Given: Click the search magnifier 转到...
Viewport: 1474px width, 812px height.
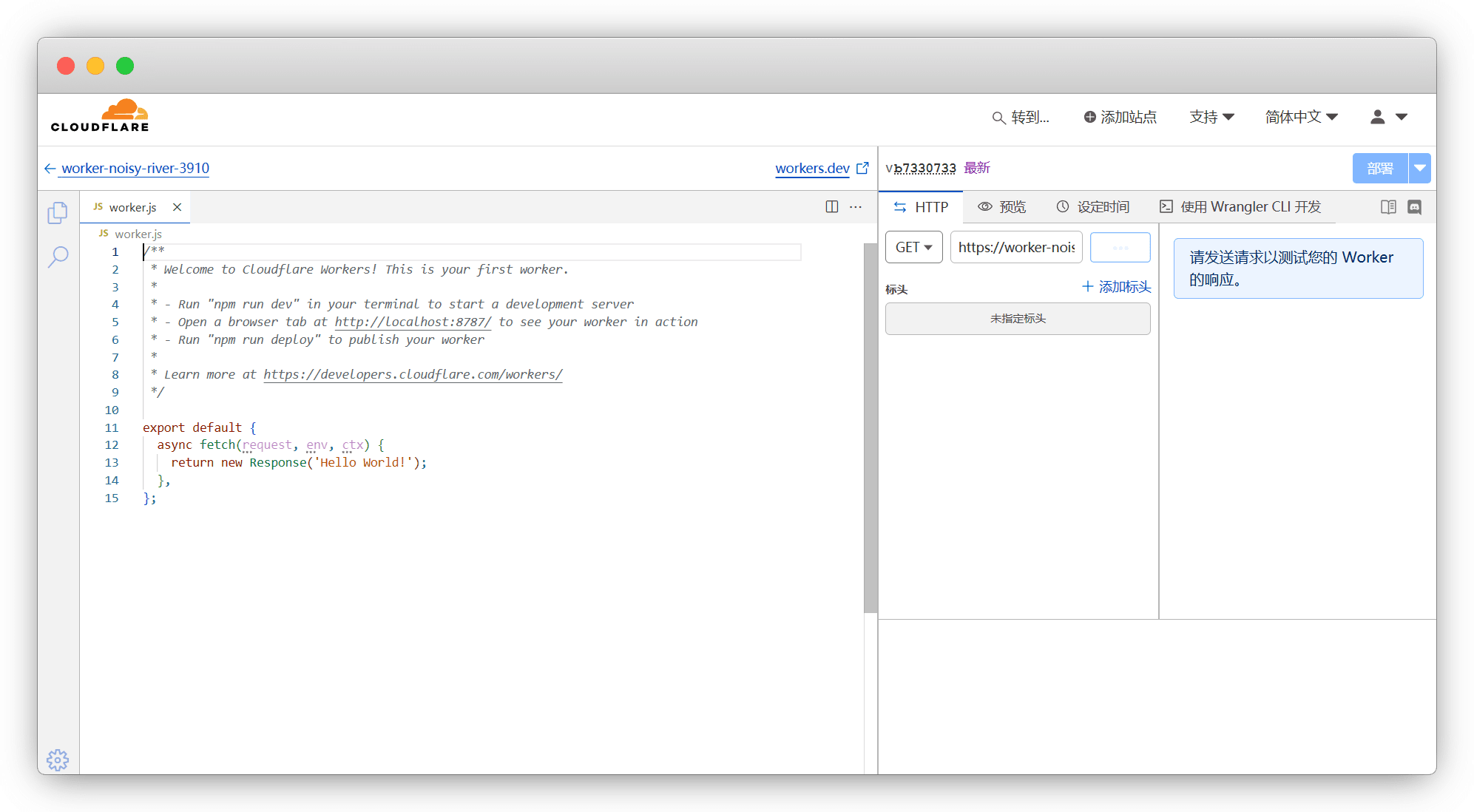Looking at the screenshot, I should 1021,117.
